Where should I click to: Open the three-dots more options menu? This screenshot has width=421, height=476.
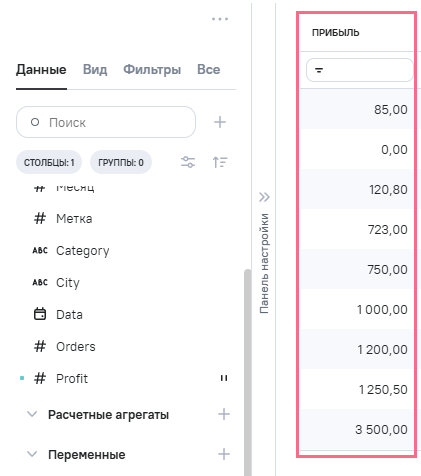pyautogui.click(x=220, y=19)
